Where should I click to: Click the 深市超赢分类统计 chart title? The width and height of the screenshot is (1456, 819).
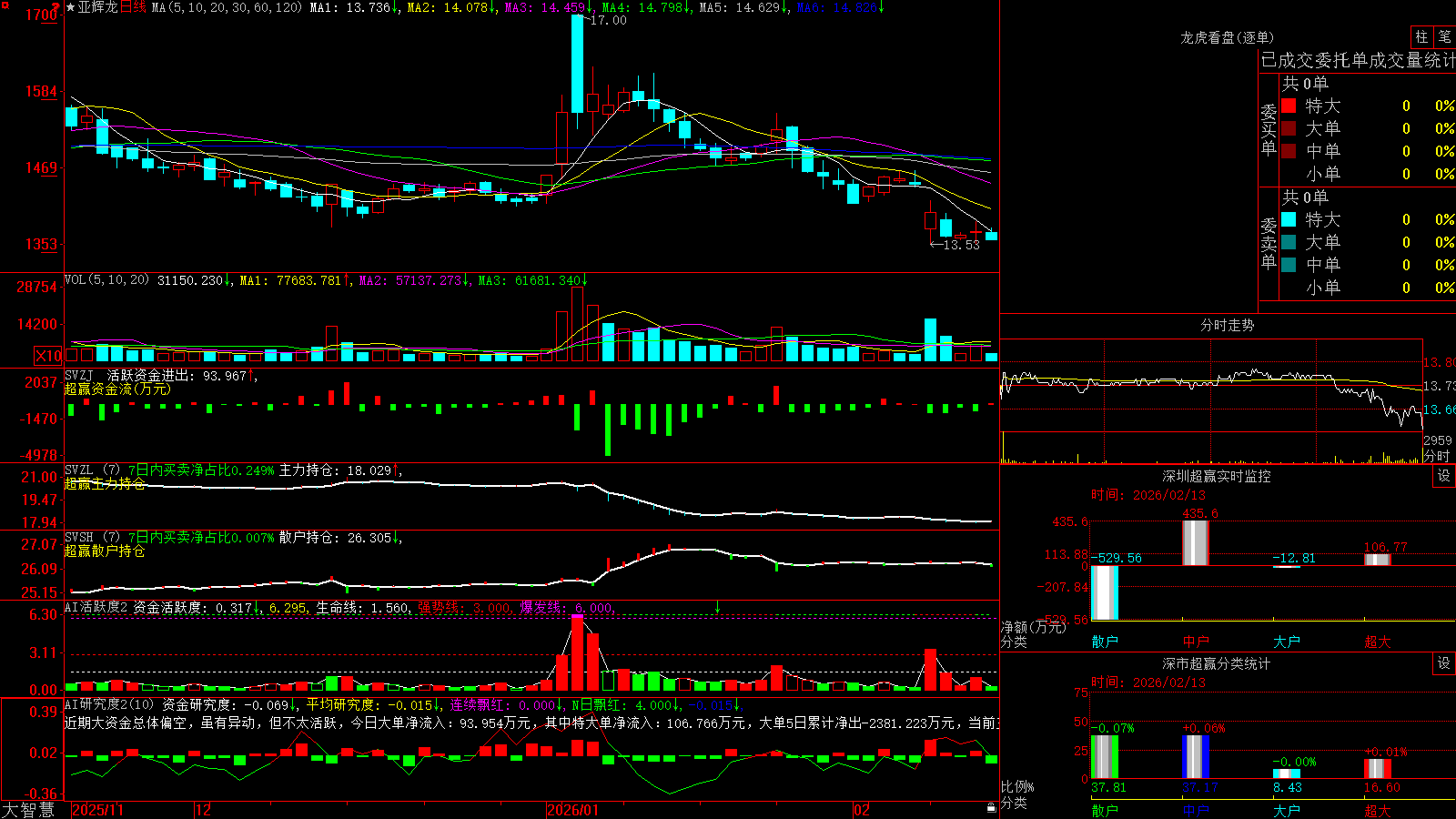pyautogui.click(x=1217, y=663)
